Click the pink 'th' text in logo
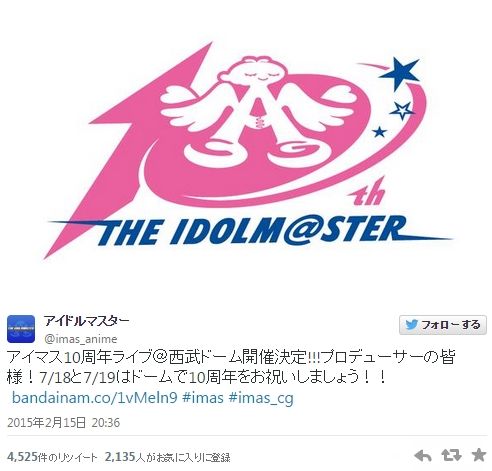492x471 pixels. click(369, 194)
